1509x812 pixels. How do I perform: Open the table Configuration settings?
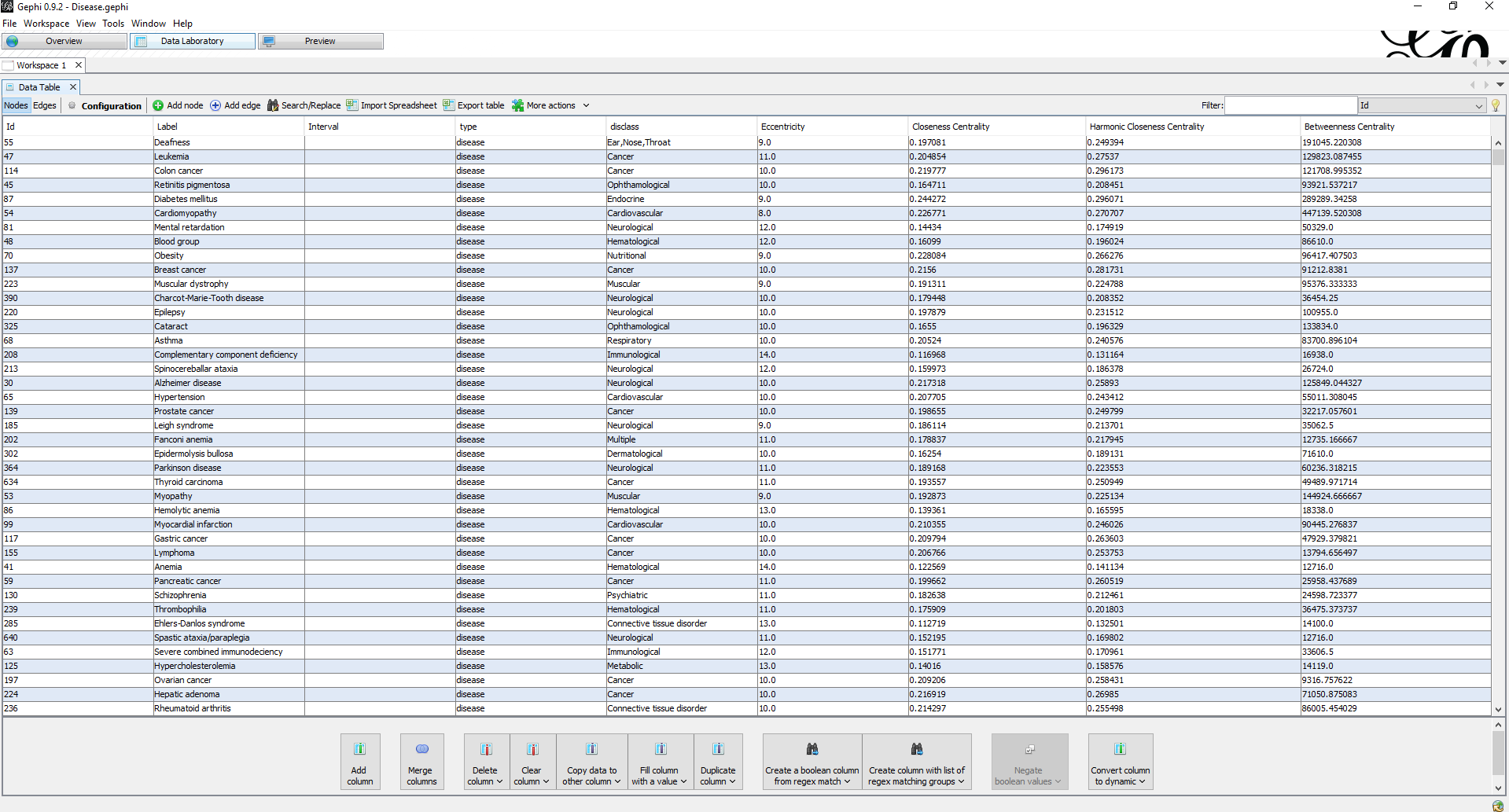point(105,105)
